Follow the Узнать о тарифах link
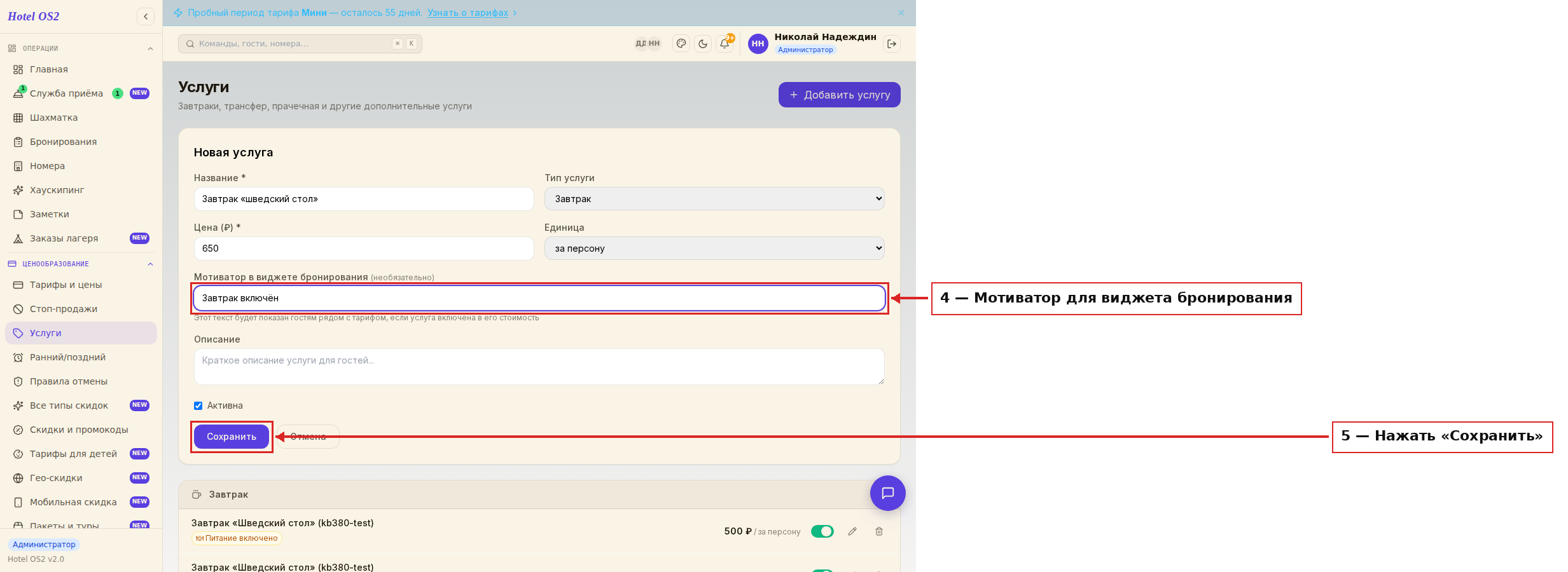Screen dimensions: 1568x572 coord(468,13)
